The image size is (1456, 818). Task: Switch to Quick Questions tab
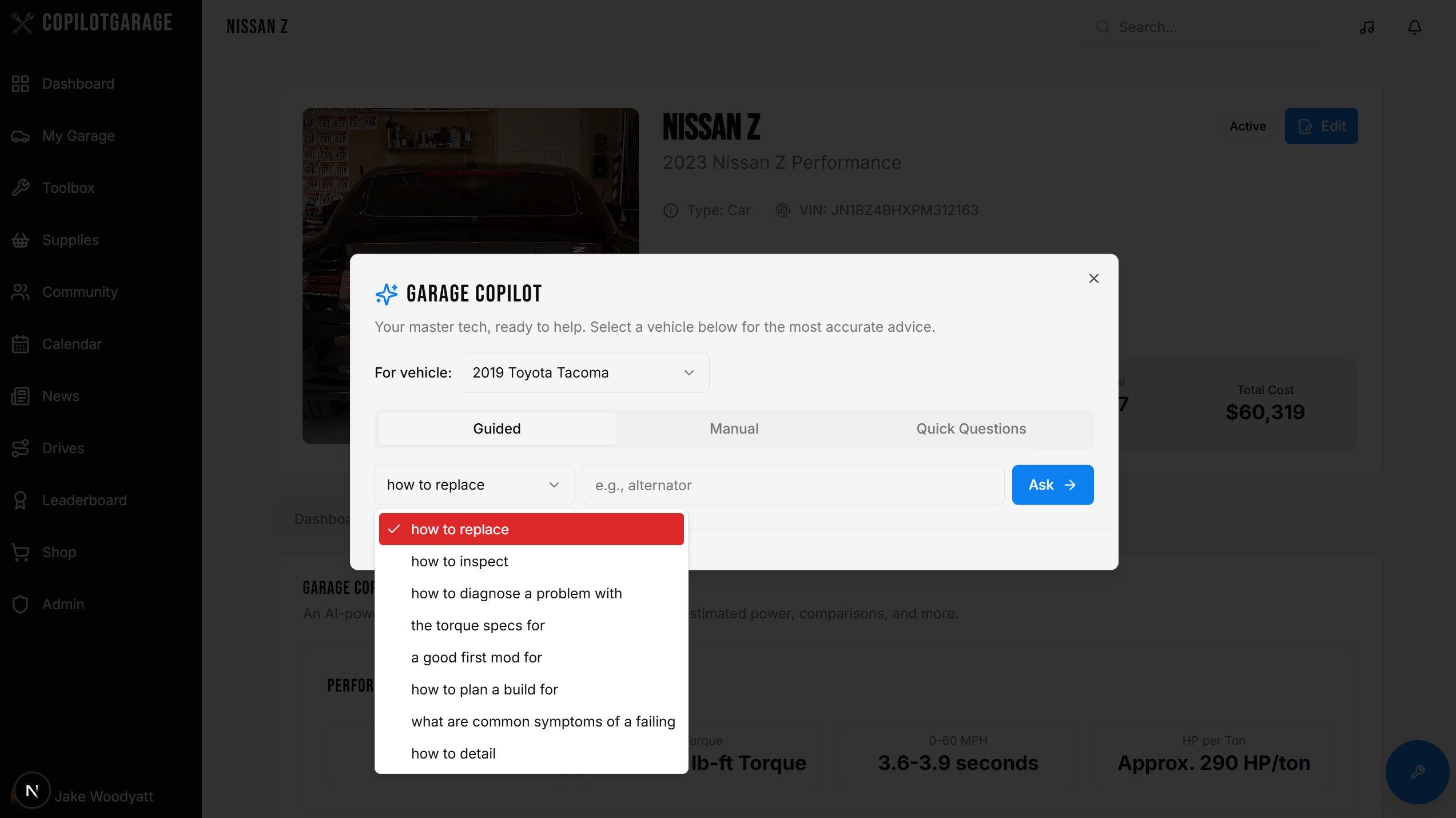(970, 428)
